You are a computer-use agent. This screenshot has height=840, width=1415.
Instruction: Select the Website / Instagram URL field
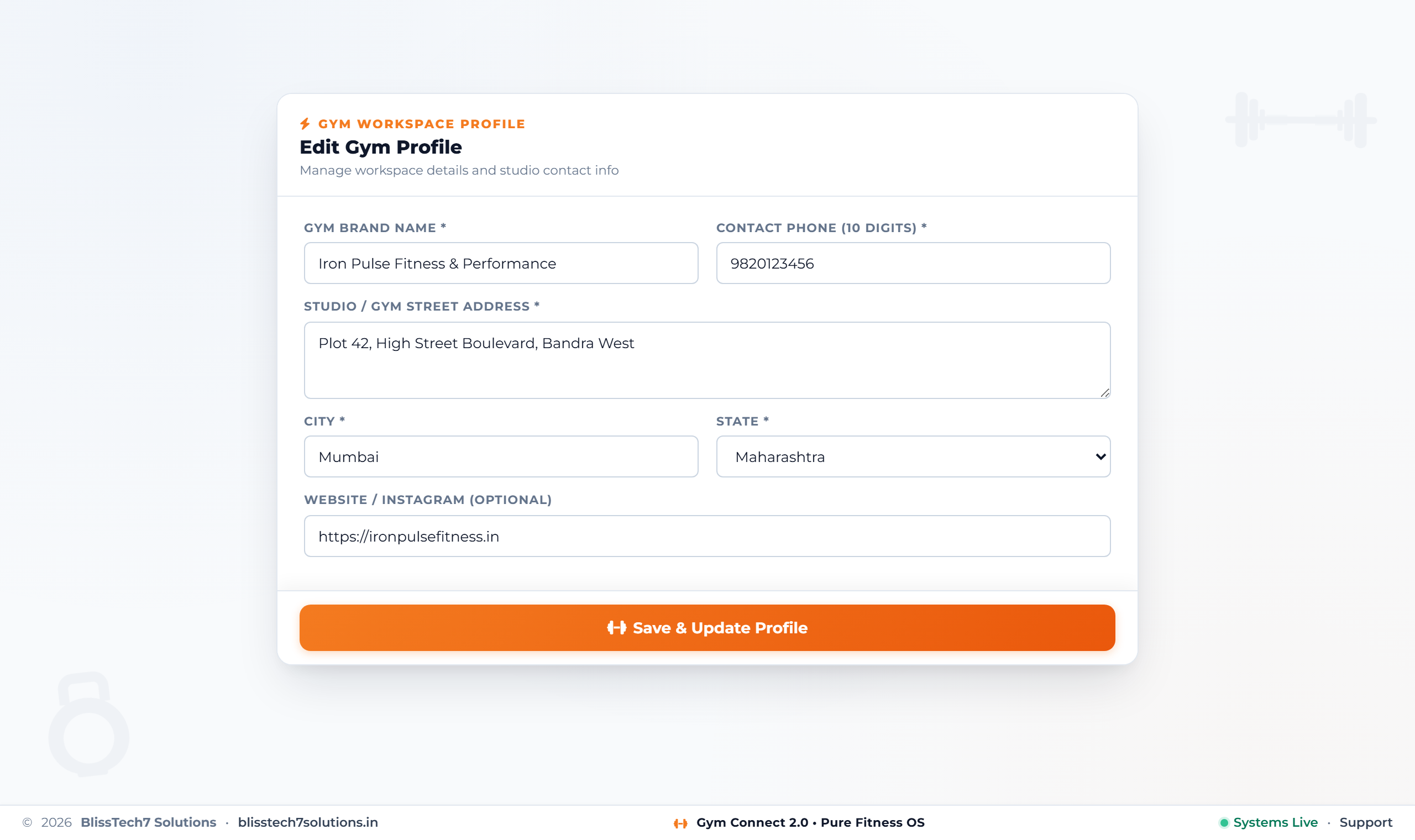tap(707, 536)
